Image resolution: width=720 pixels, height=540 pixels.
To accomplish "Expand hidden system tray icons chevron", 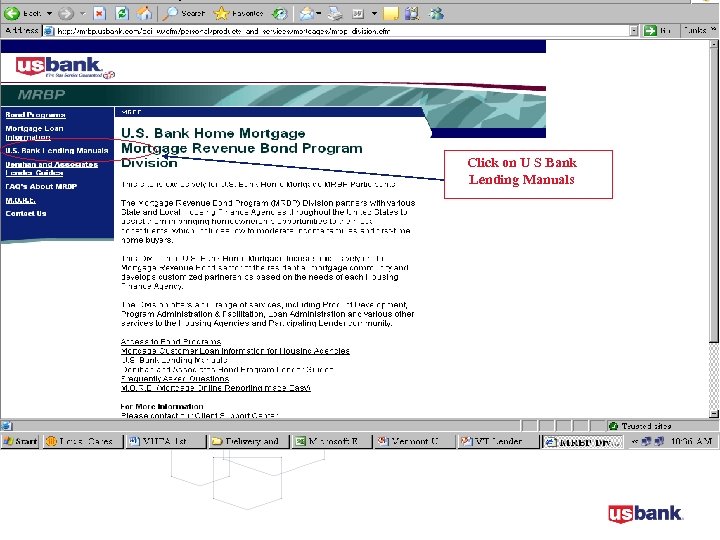I will (x=635, y=441).
